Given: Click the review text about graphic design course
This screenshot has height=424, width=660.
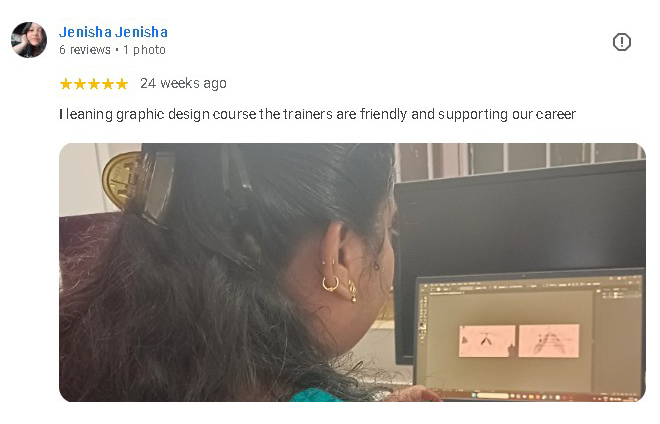Looking at the screenshot, I should 317,114.
